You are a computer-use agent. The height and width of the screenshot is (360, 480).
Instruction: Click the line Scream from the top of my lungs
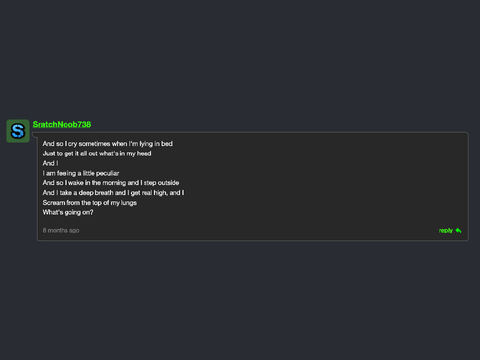90,203
